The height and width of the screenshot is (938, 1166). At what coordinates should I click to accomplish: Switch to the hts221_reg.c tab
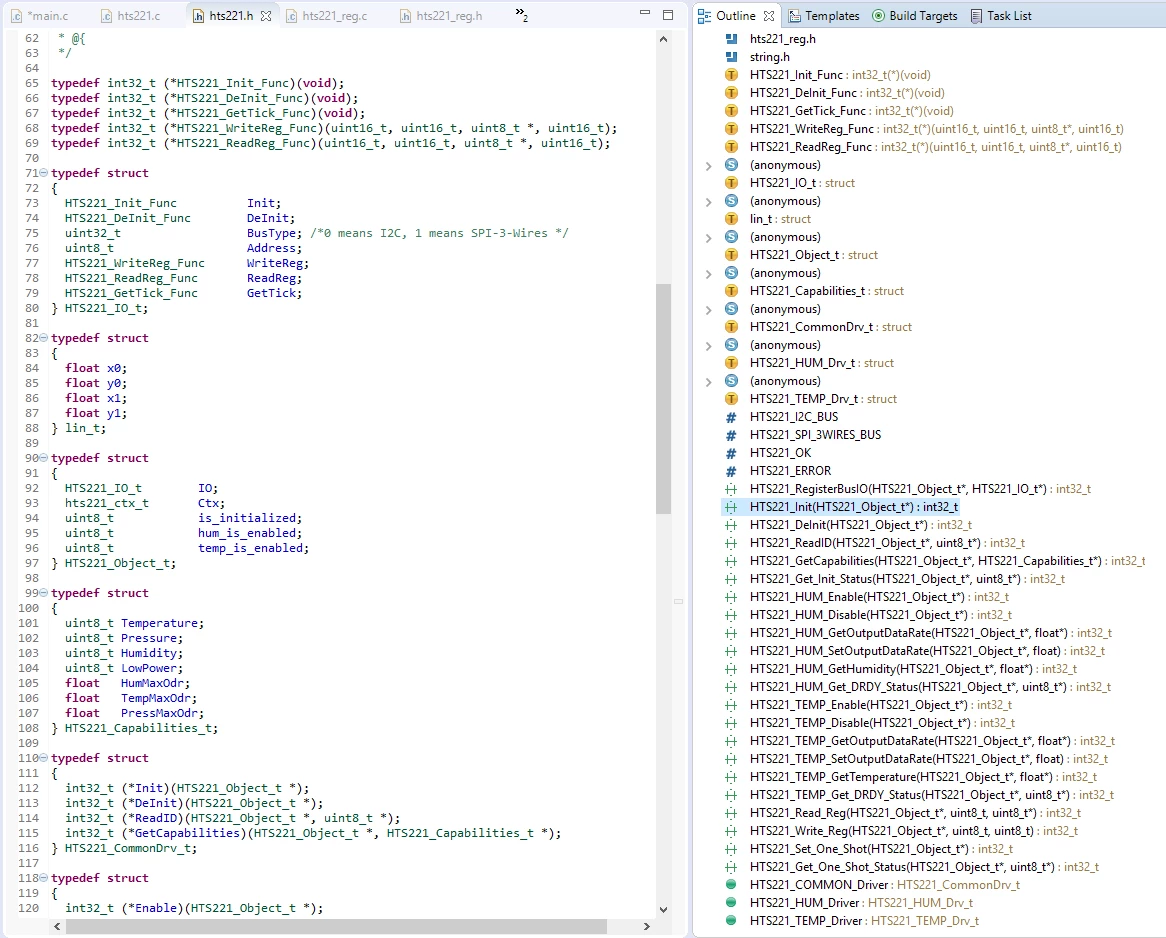(x=327, y=16)
